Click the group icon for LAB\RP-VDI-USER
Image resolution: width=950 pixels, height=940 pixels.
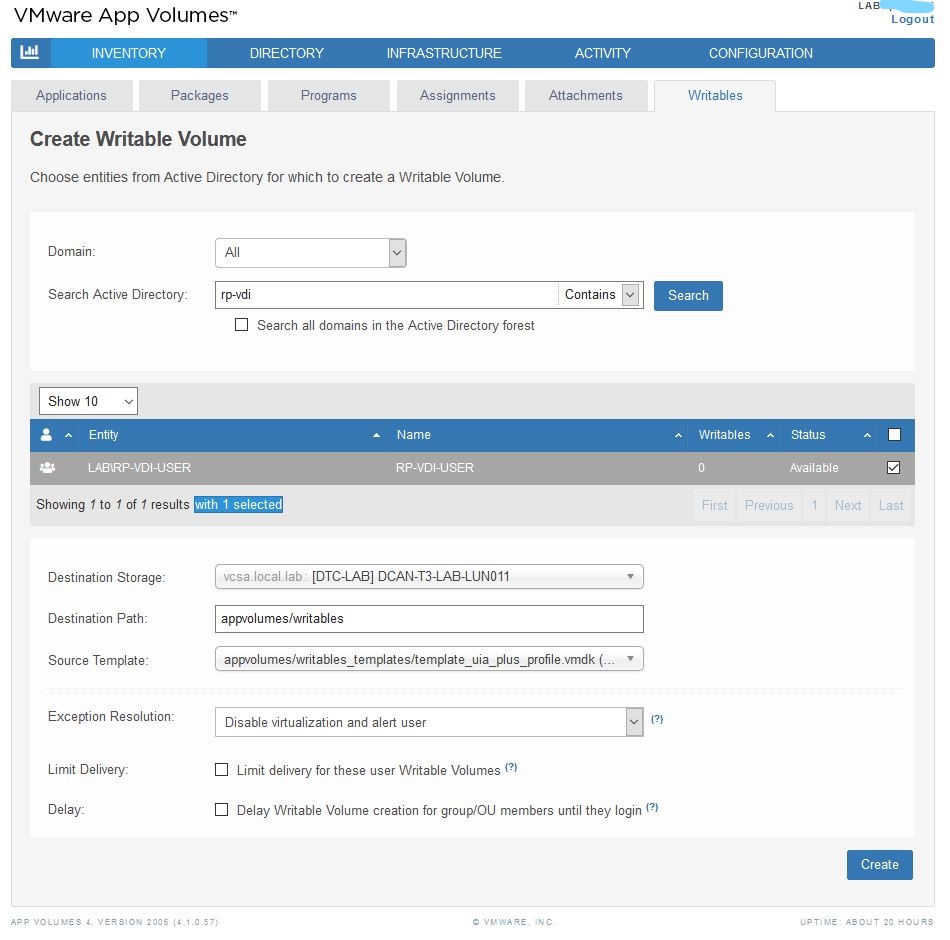click(x=47, y=467)
